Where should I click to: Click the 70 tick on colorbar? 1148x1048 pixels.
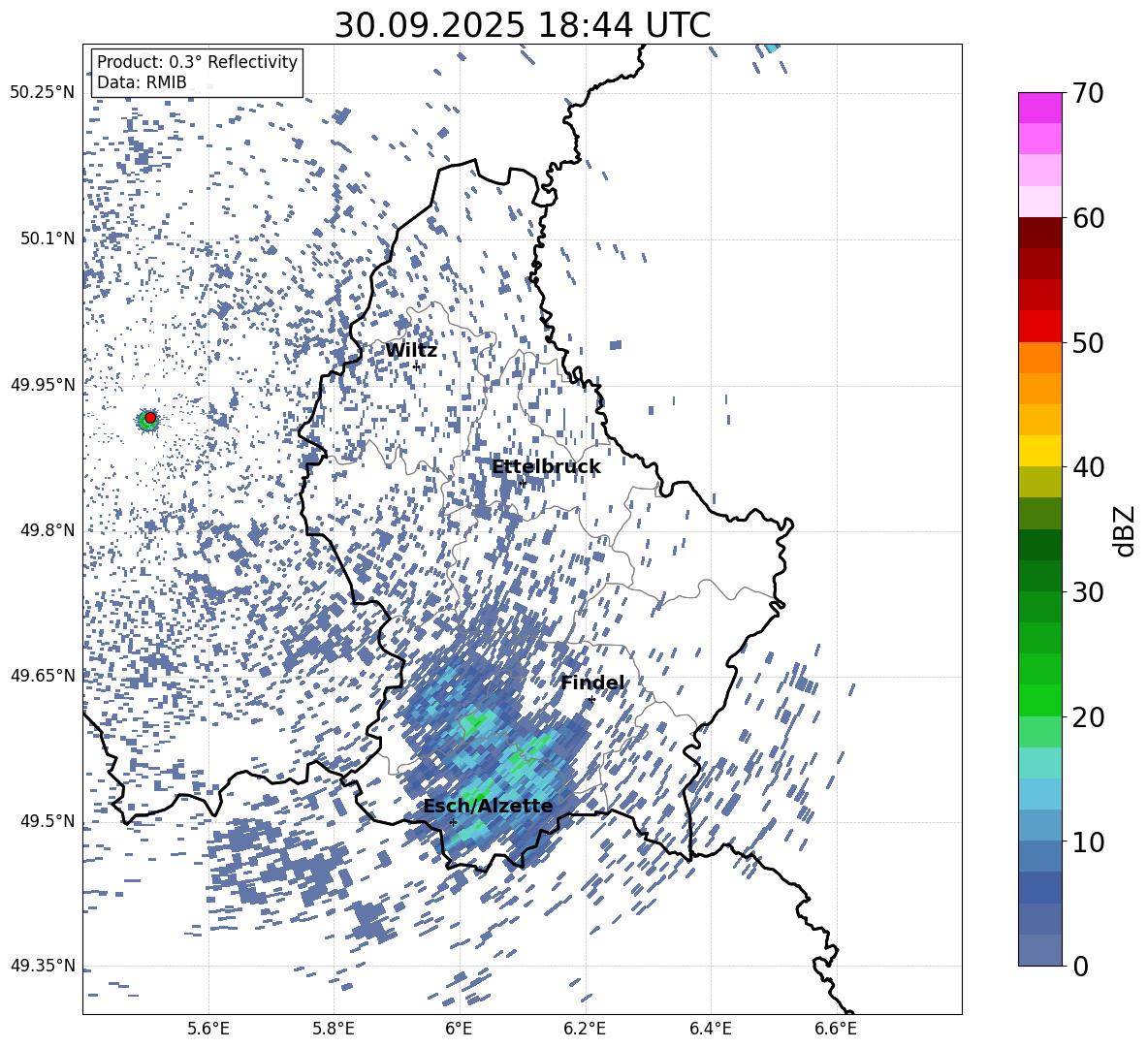pyautogui.click(x=1087, y=94)
